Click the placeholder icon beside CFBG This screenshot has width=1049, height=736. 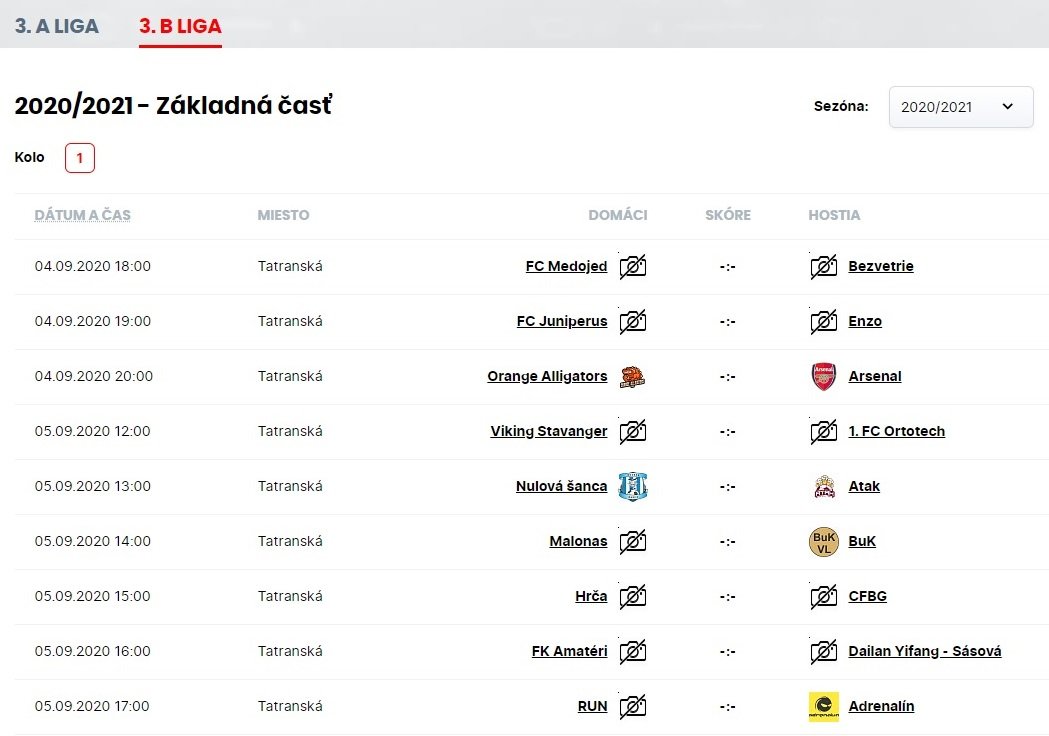[x=823, y=597]
